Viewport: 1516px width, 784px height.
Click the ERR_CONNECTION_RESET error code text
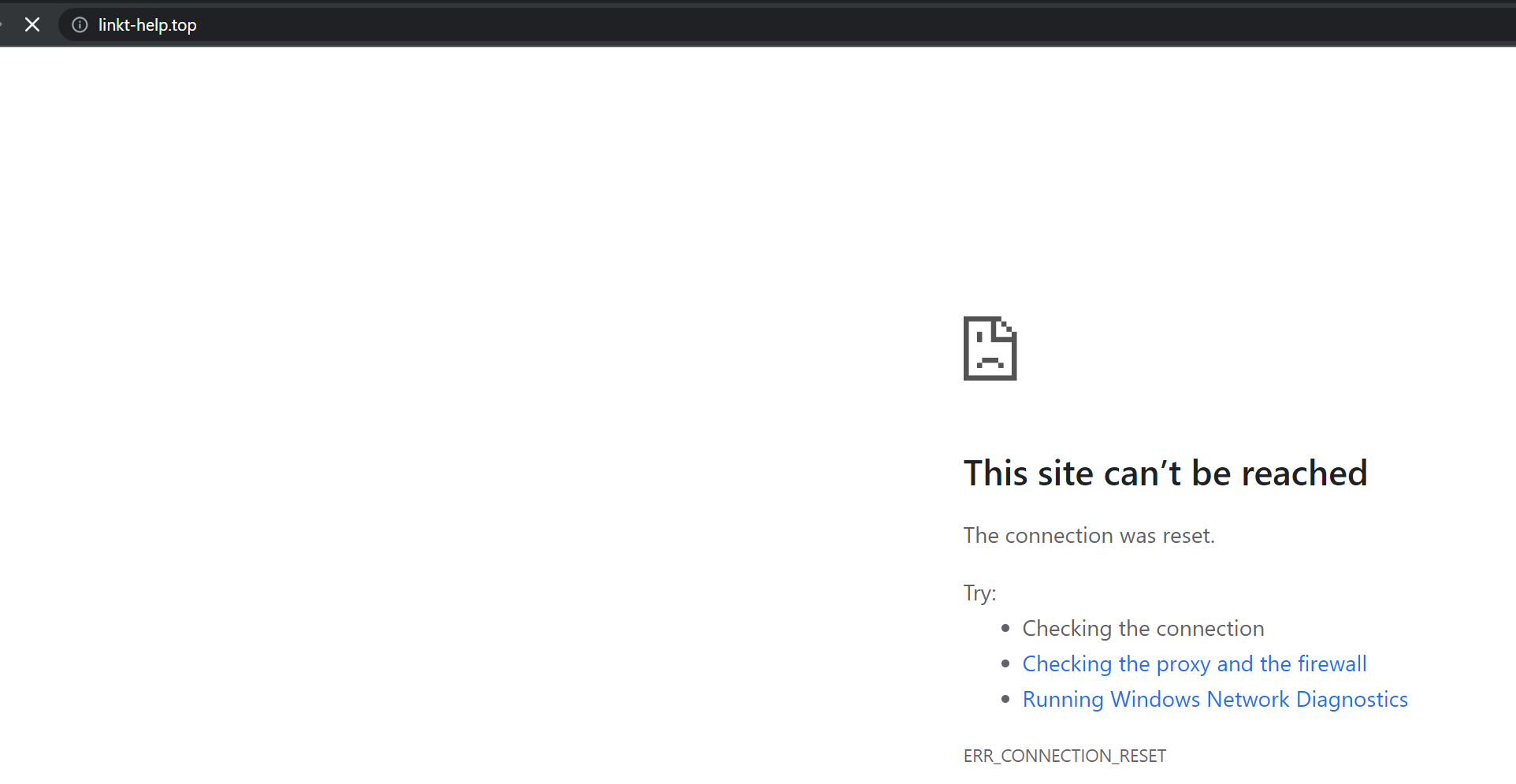1065,755
